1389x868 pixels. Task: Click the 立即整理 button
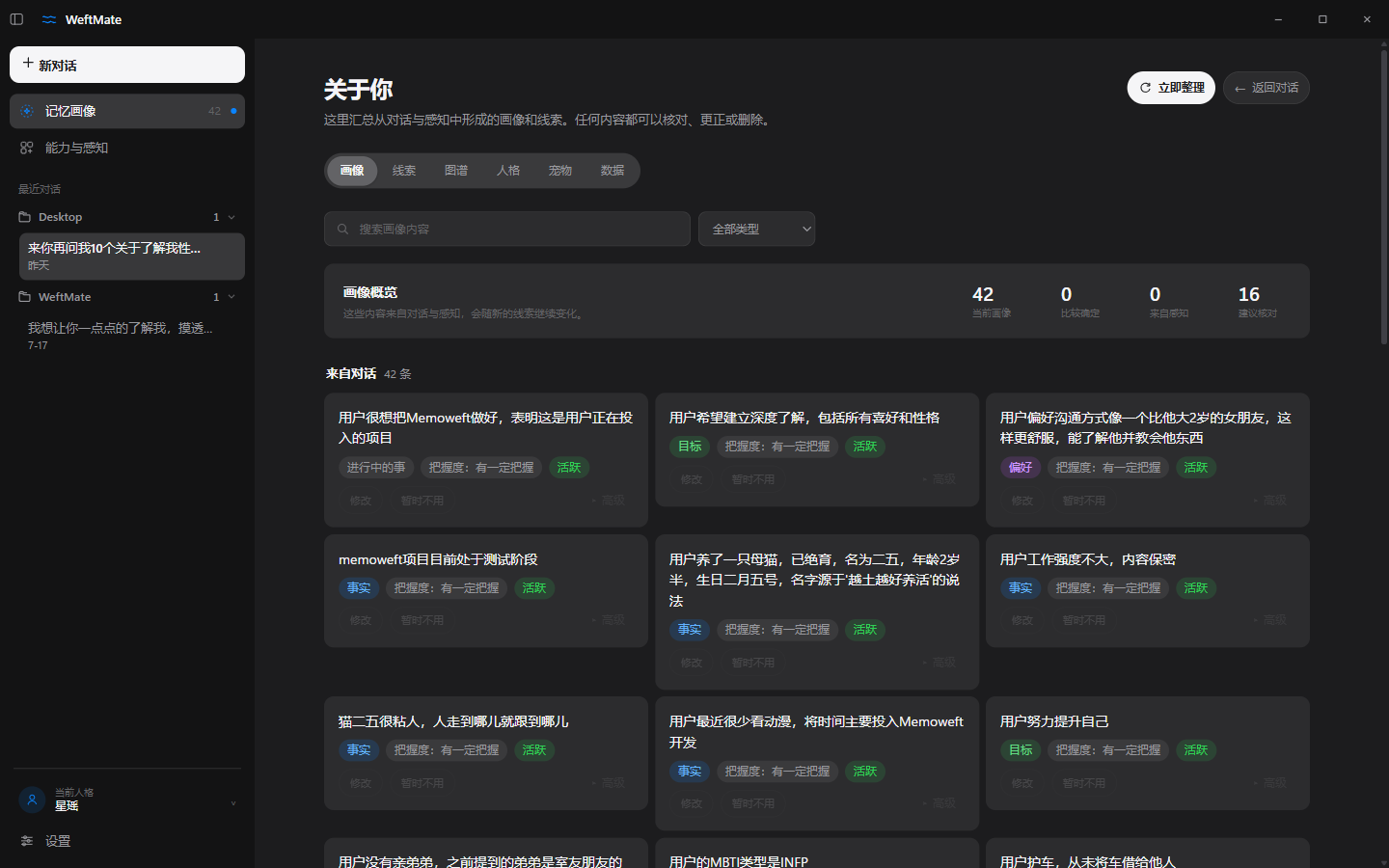point(1171,88)
